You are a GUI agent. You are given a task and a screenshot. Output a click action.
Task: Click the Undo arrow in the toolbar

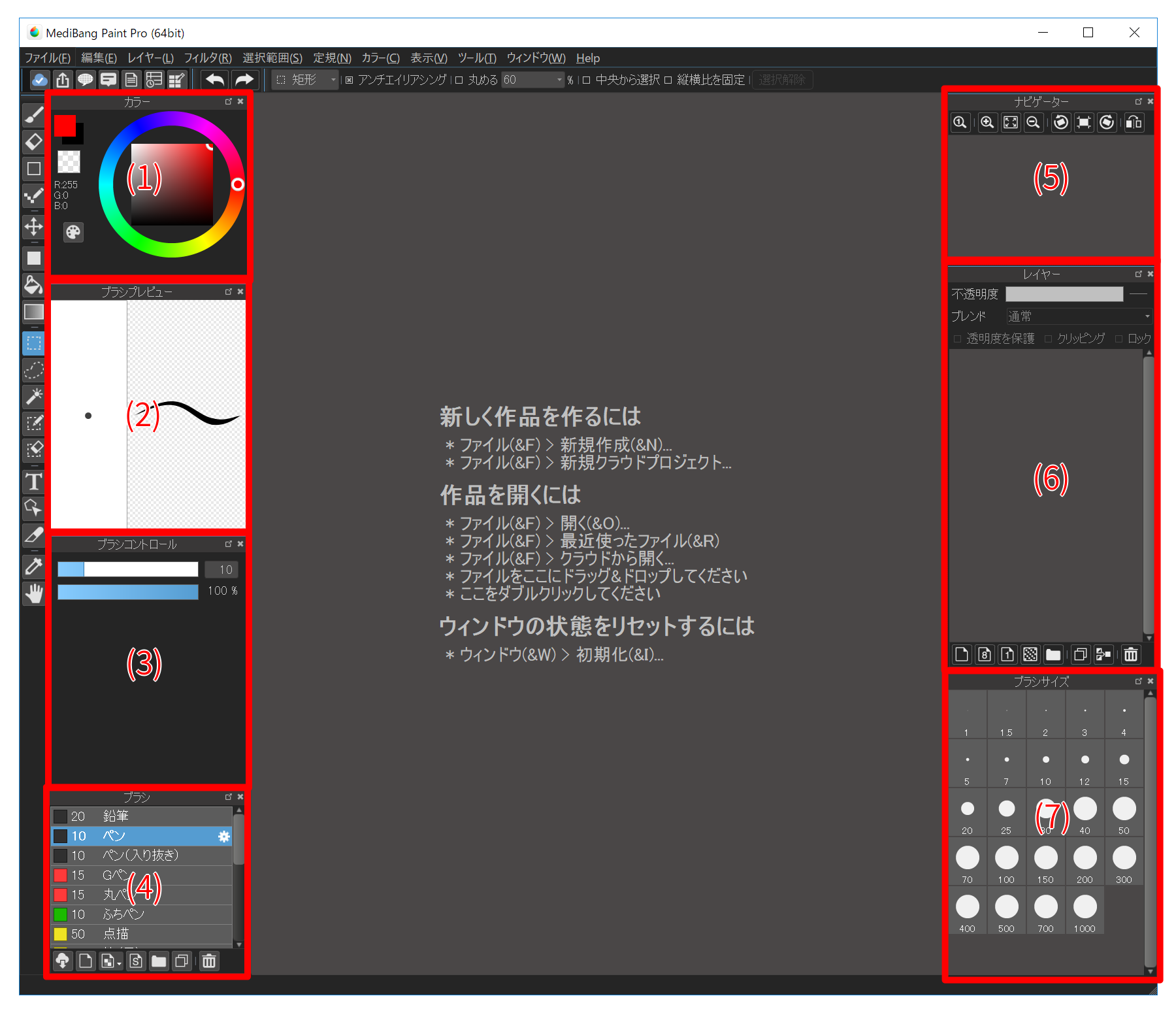coord(214,80)
